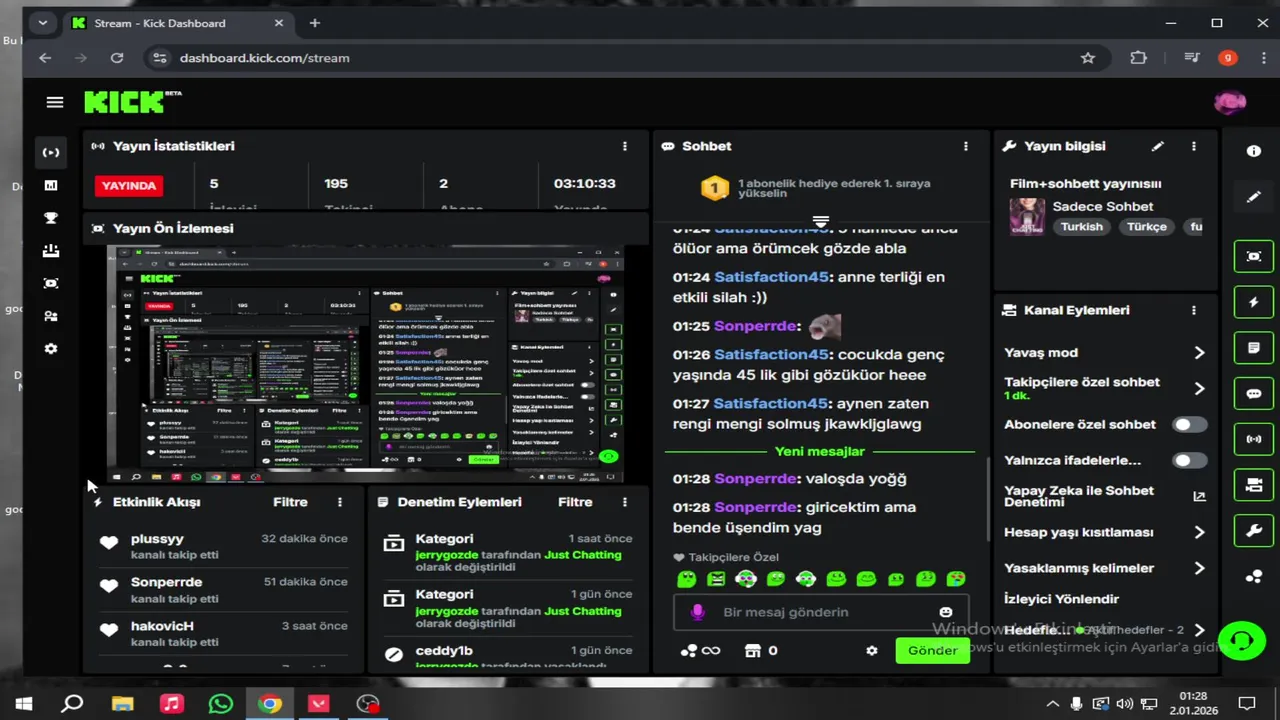
Task: Open the hamburger menu beside the Kick logo
Action: [x=55, y=102]
